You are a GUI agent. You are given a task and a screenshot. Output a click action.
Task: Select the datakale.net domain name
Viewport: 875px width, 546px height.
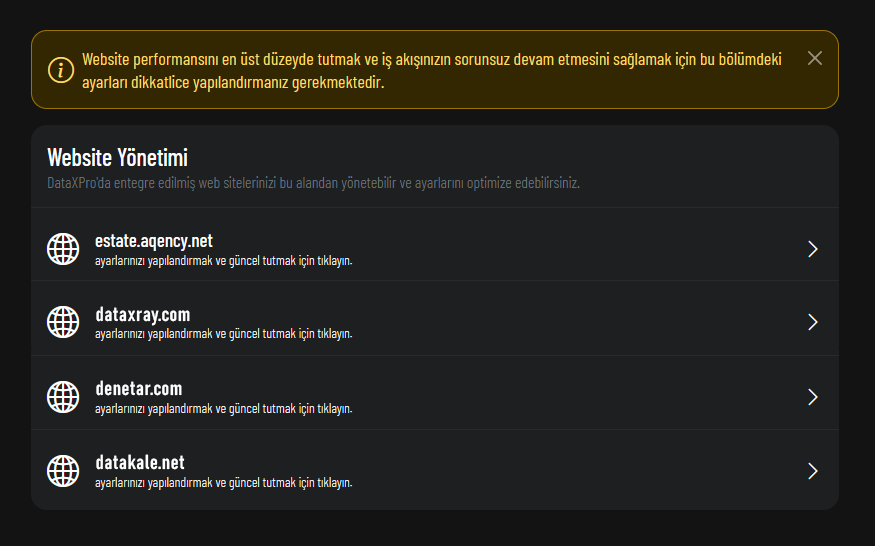tap(139, 462)
